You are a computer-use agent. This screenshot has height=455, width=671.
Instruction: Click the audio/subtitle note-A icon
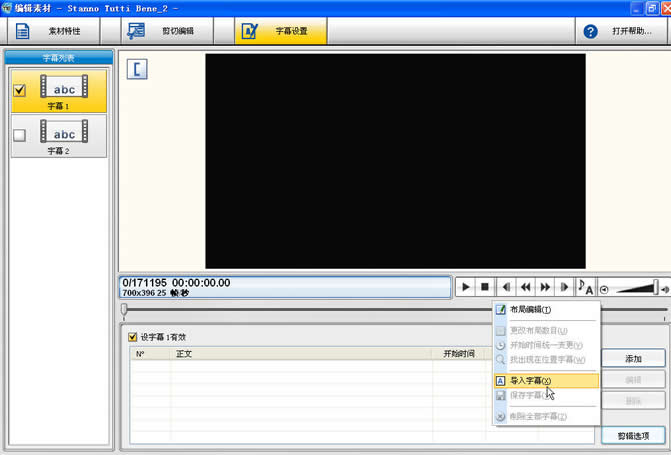tap(585, 287)
